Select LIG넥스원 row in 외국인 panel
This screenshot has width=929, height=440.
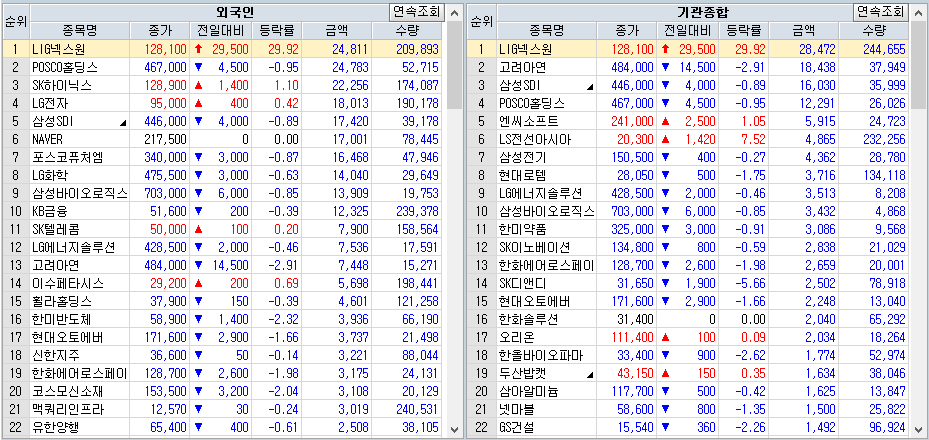coord(223,49)
